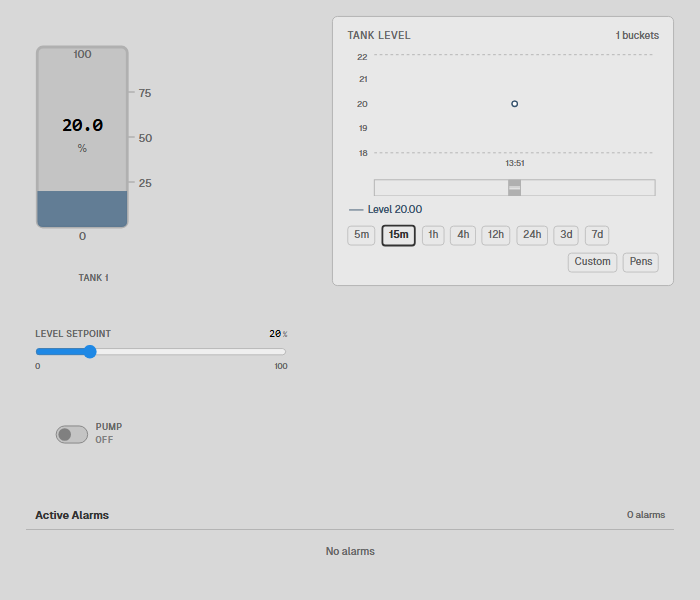
Task: Click the TANK 1 label
Action: coord(93,278)
